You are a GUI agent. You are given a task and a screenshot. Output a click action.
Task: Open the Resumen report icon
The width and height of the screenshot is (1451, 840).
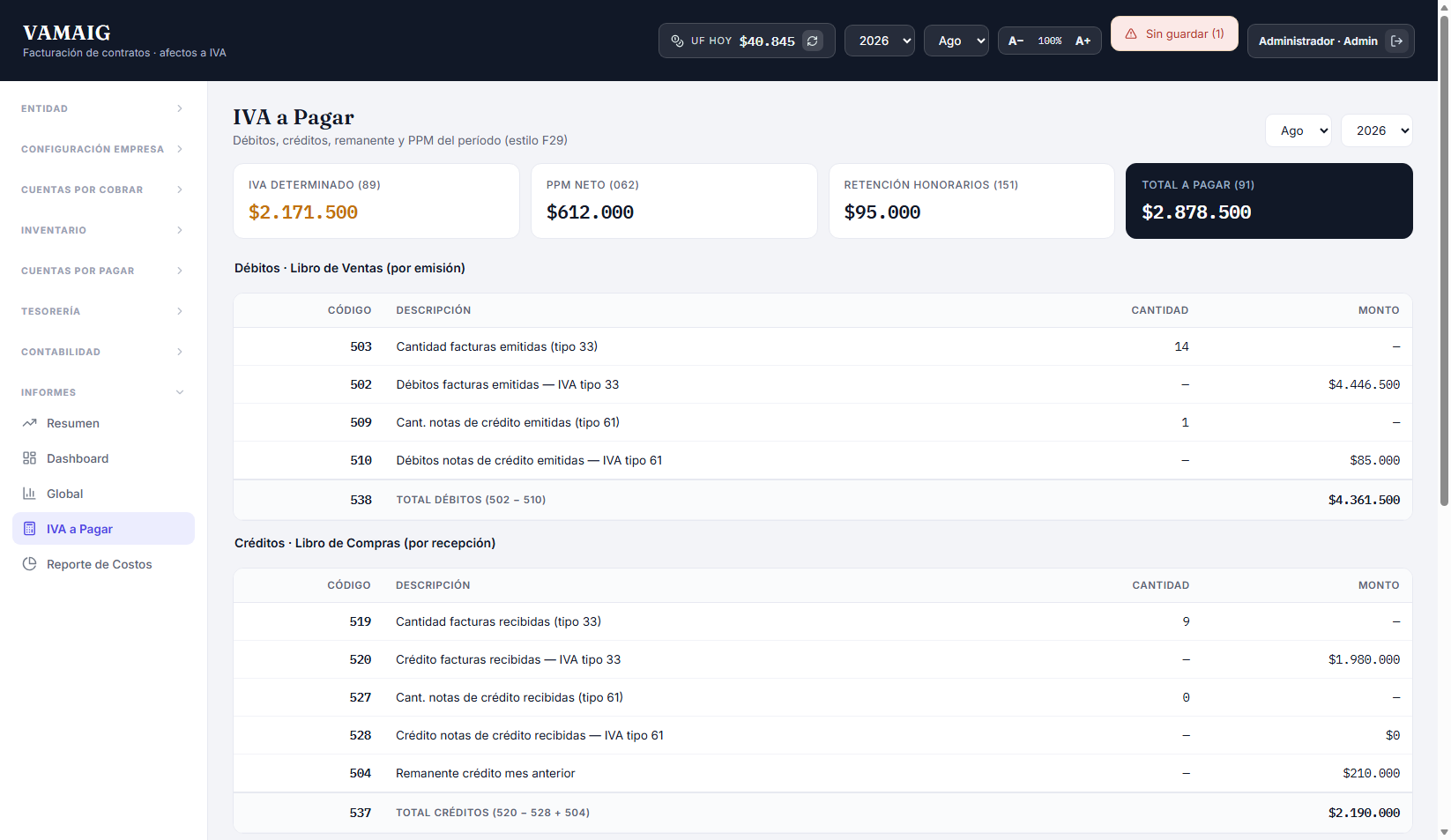click(29, 423)
